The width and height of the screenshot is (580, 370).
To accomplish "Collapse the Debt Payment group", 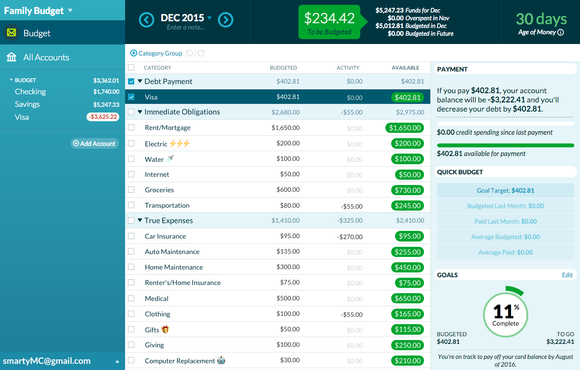I will pyautogui.click(x=140, y=81).
